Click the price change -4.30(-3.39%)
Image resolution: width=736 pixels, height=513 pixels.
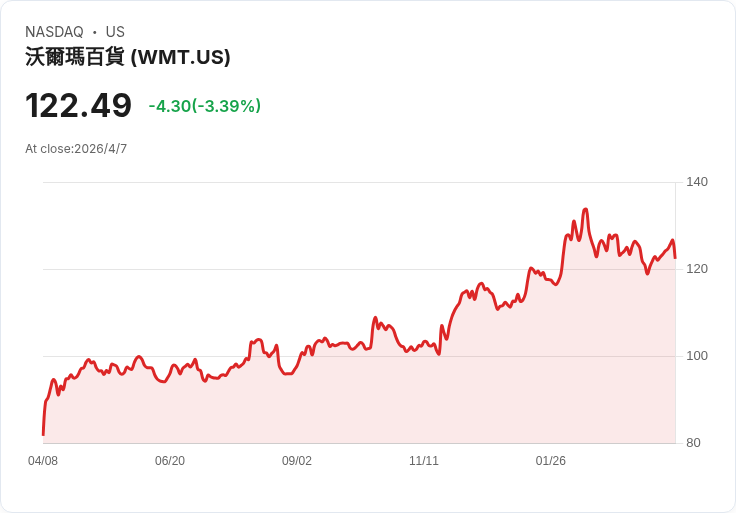point(205,106)
